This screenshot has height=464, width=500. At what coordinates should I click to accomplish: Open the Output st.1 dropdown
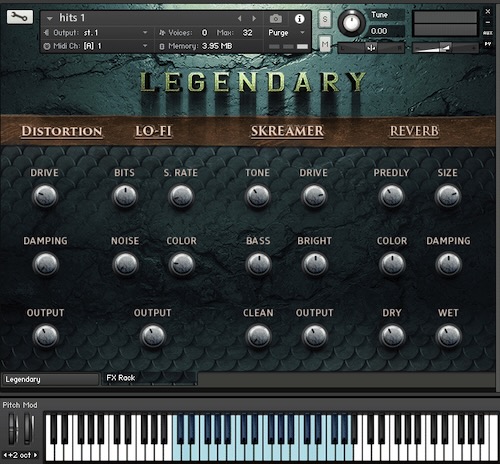96,33
